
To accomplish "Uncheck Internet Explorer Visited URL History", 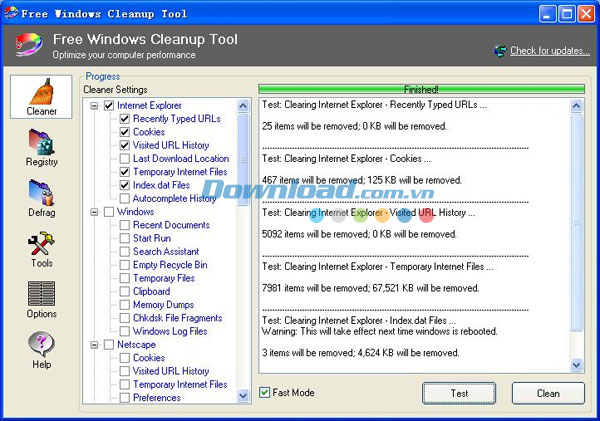I will [125, 145].
